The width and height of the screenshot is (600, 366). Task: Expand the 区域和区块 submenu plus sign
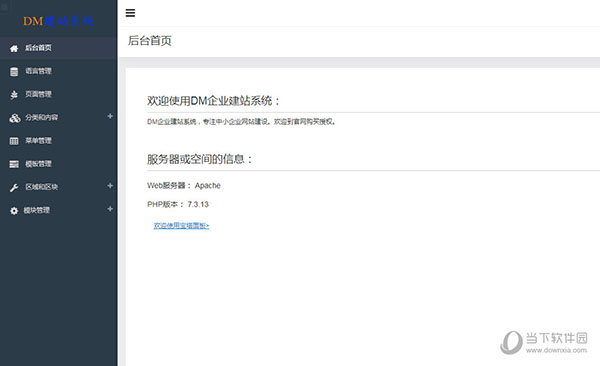pos(110,186)
